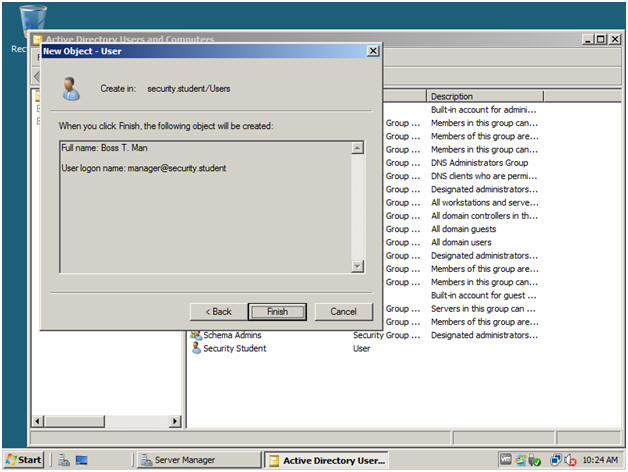Click the muted volume tray icon
Viewport: 628px width, 472px height.
(x=570, y=460)
